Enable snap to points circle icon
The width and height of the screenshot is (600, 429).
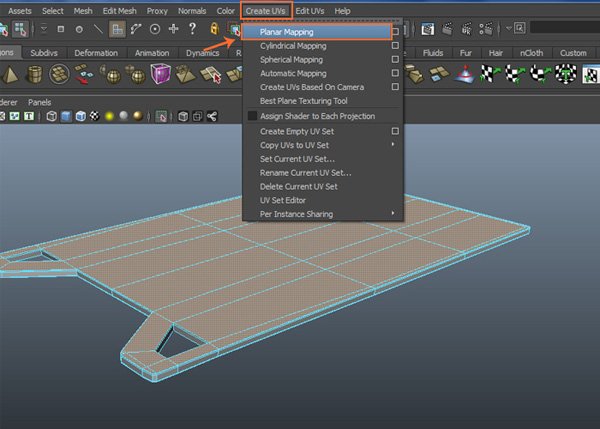(x=155, y=29)
